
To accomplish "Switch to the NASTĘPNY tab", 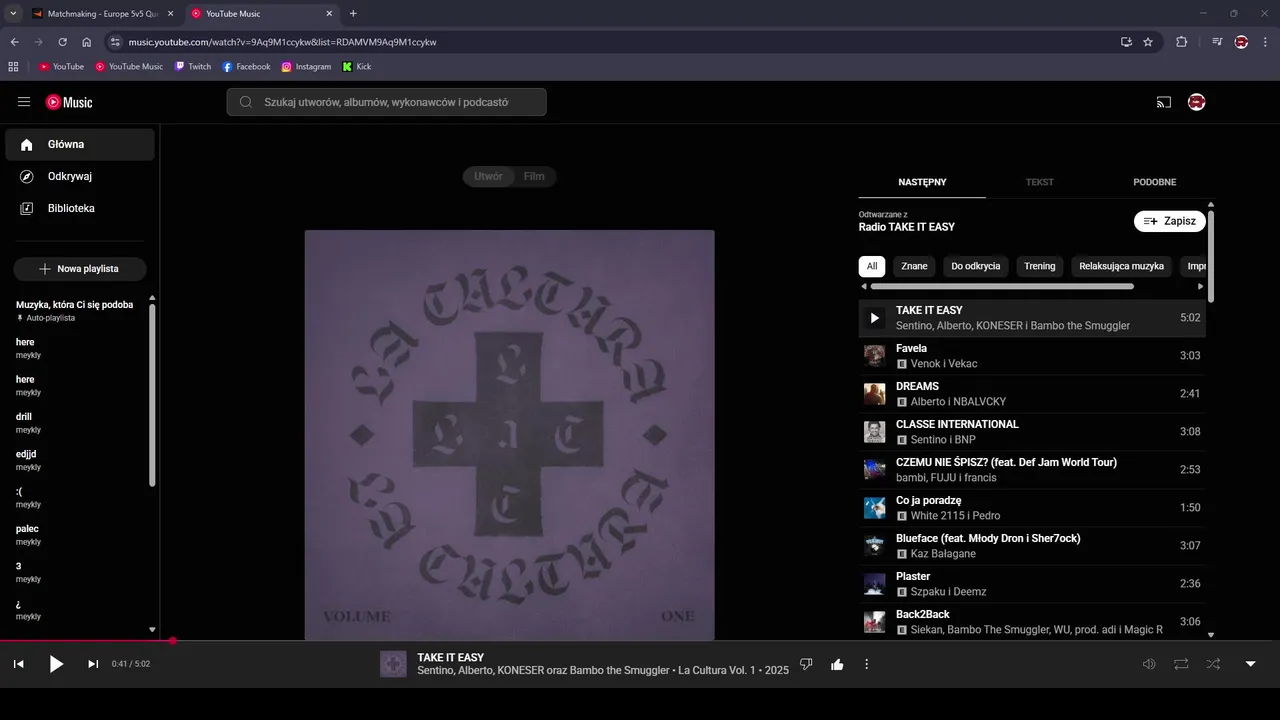I will point(922,182).
